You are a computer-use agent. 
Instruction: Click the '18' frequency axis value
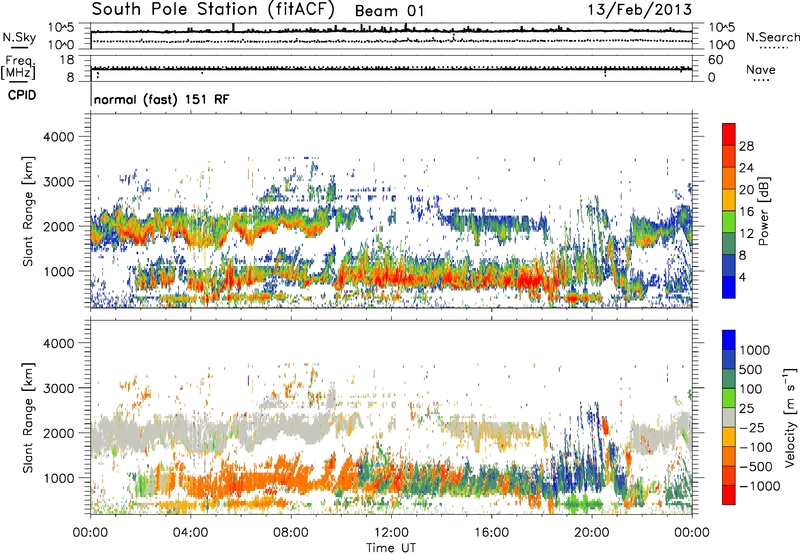point(67,60)
